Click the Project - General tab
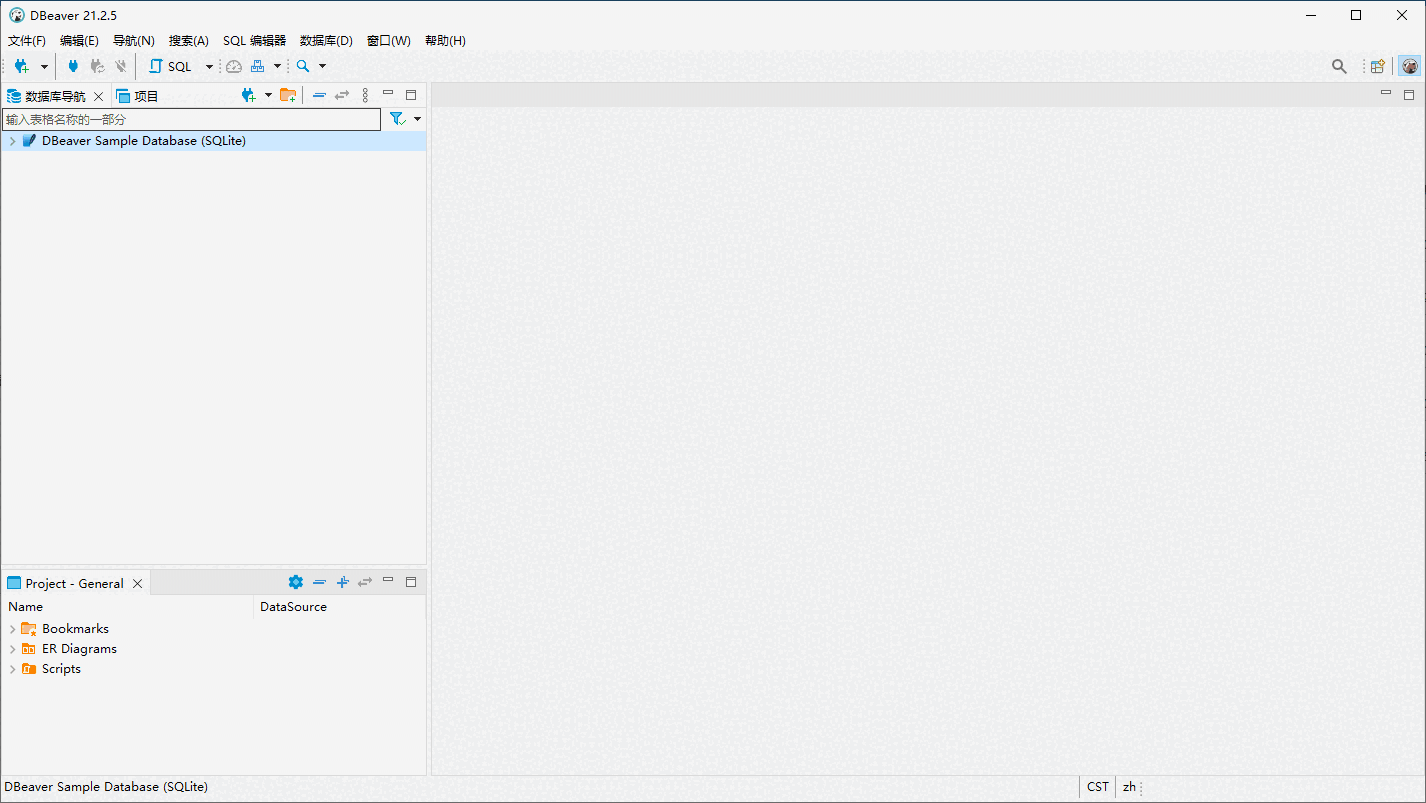Viewport: 1426px width, 803px height. [75, 583]
